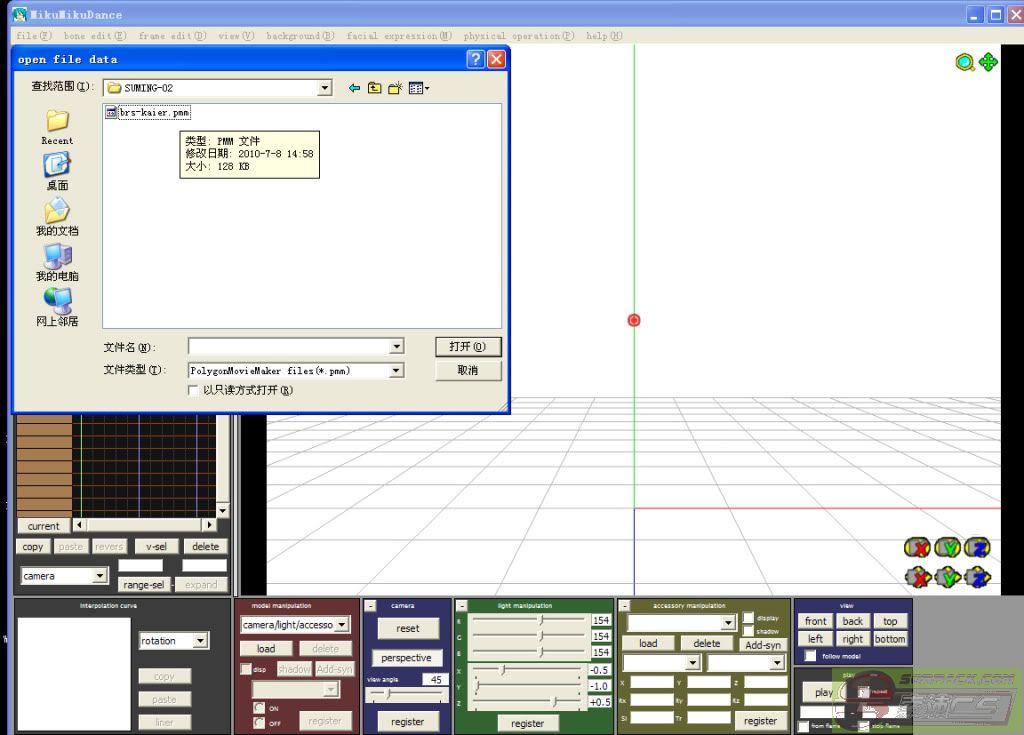Toggle accessory display checkbox
This screenshot has width=1024, height=735.
748,618
